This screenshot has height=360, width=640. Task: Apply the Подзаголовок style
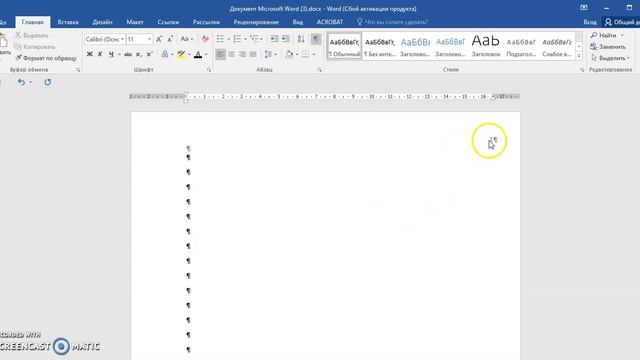tap(521, 47)
